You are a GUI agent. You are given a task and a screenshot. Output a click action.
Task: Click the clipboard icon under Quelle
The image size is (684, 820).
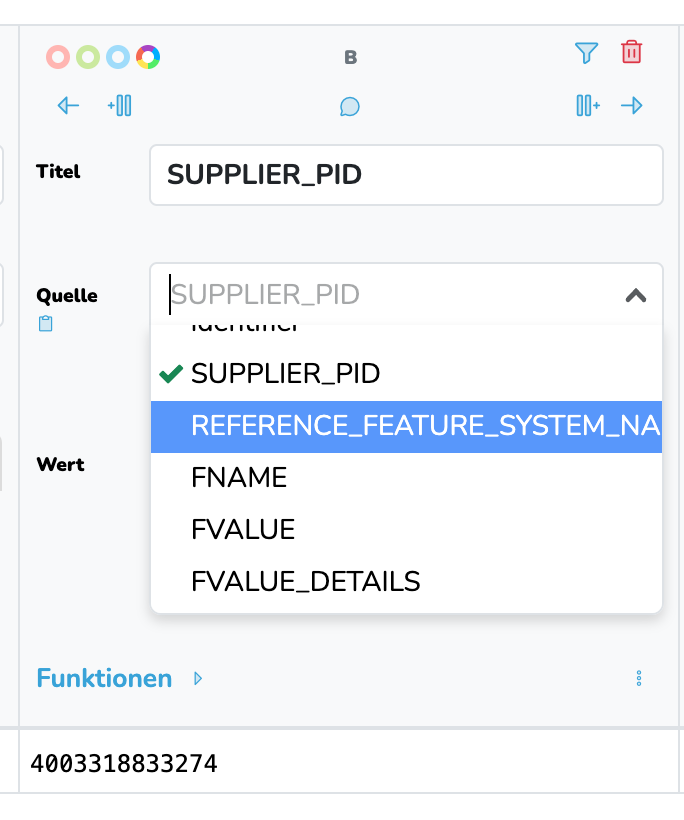pos(45,323)
